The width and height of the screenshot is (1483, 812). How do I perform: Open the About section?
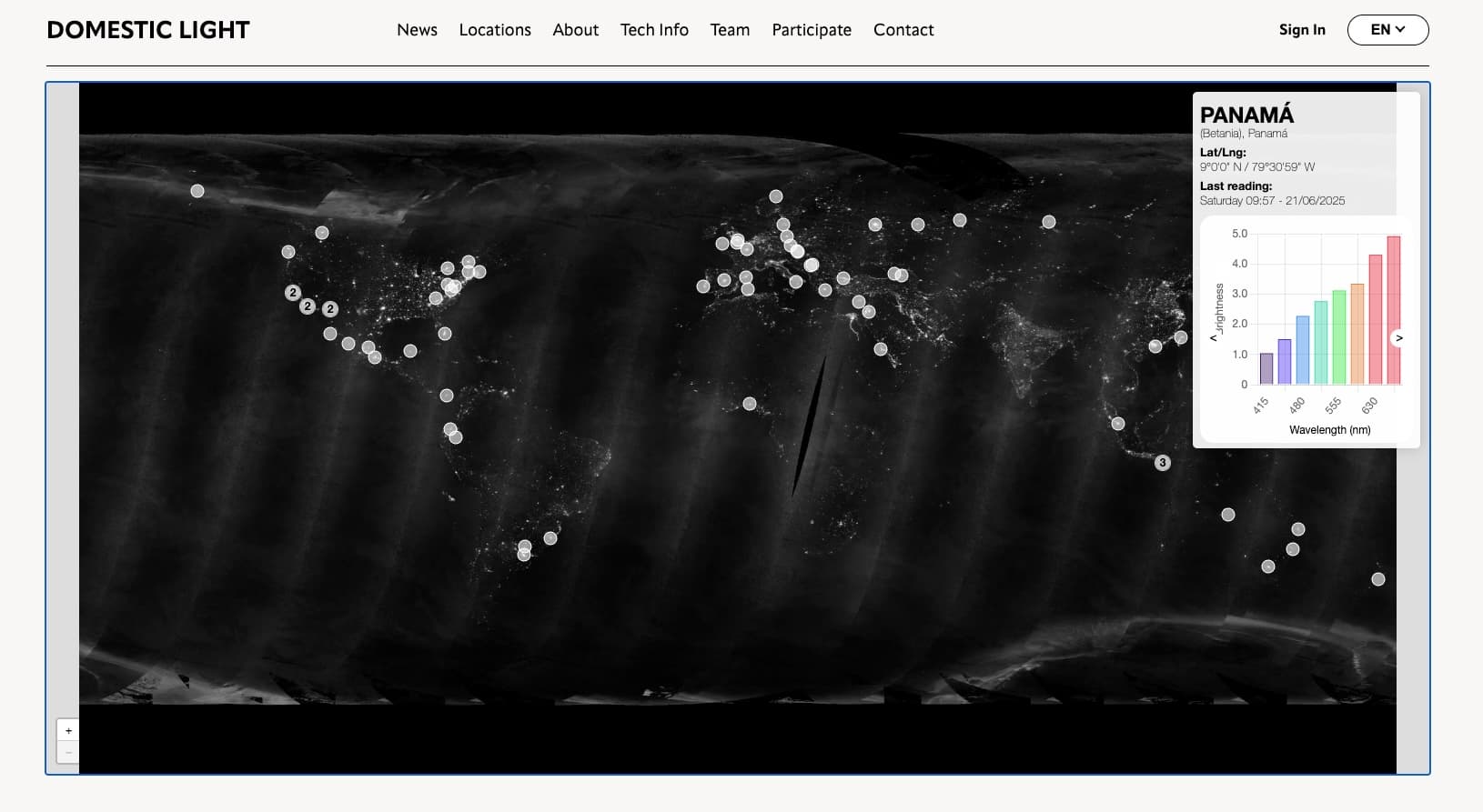tap(576, 30)
